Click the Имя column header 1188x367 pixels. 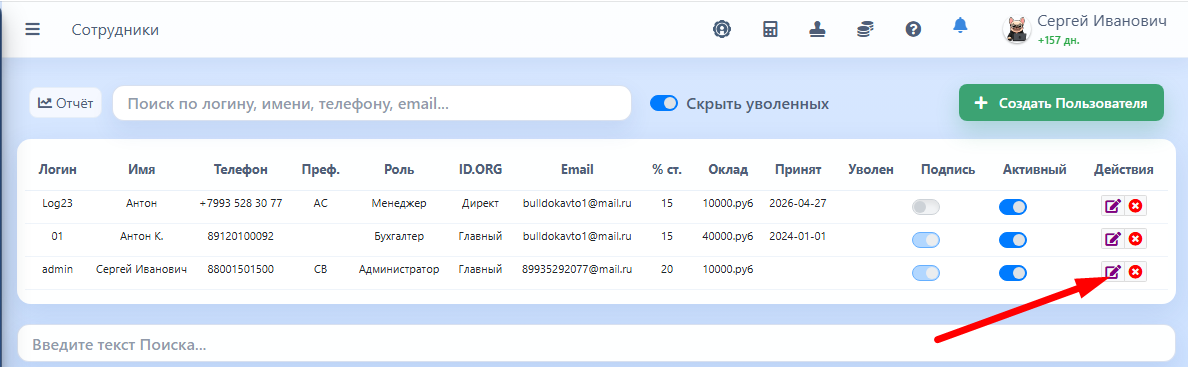tap(142, 170)
